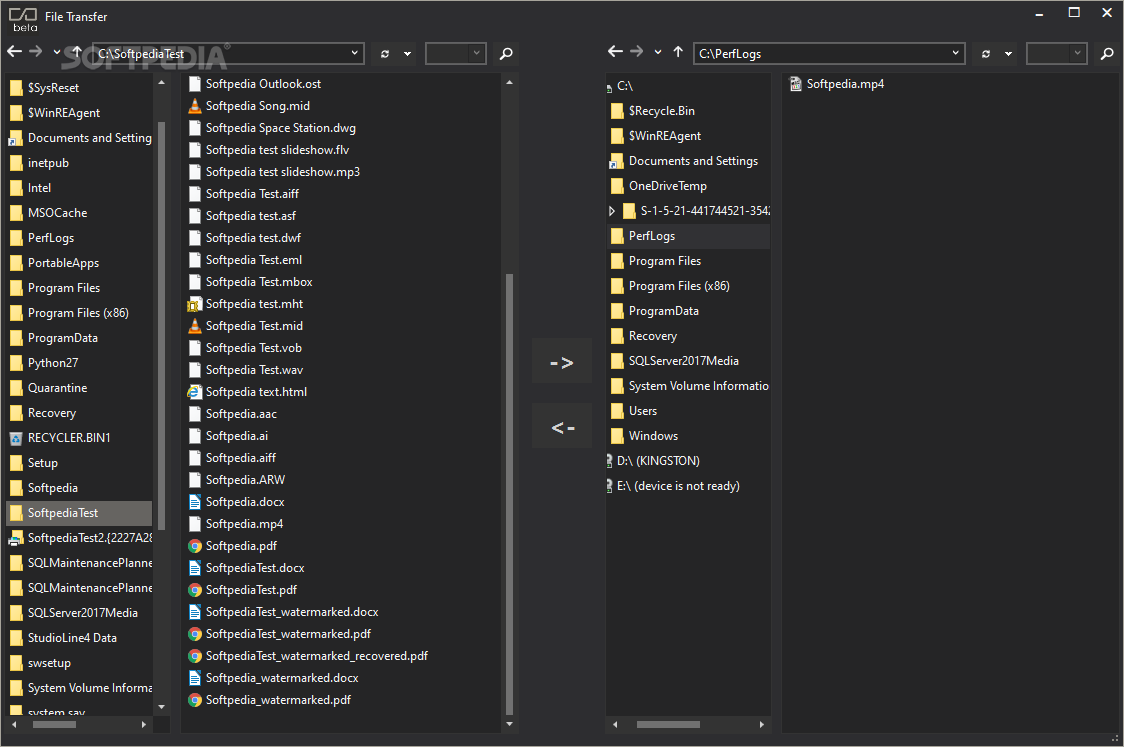Select SoftpediaTest2 printer-style folder icon
This screenshot has height=747, width=1124.
click(x=16, y=538)
